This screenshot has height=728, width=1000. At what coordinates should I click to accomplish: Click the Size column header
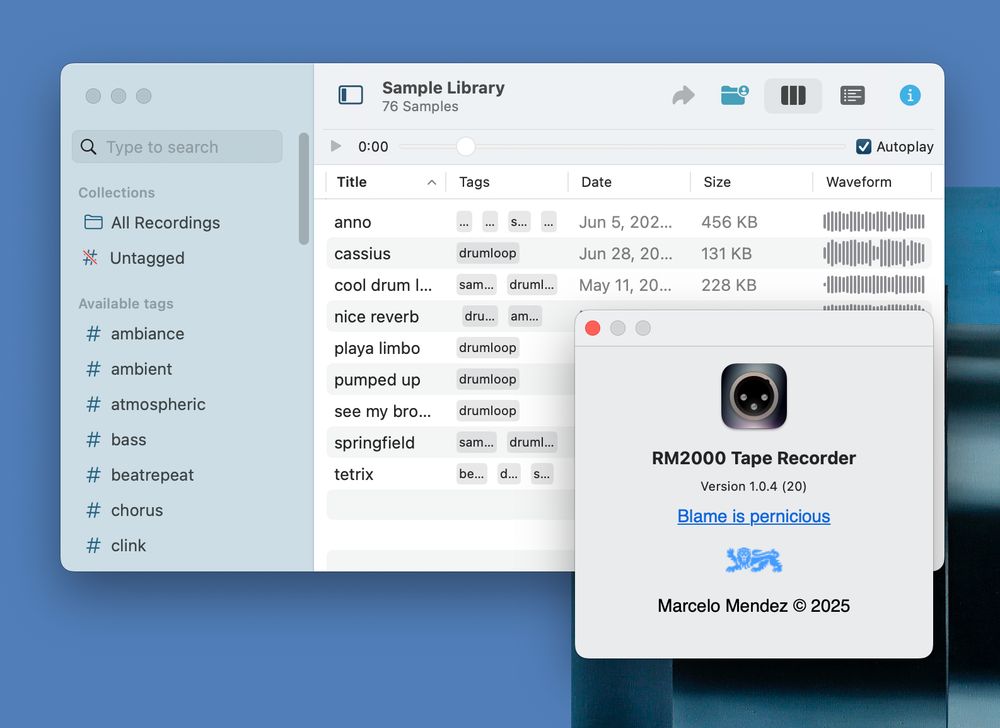(x=752, y=182)
